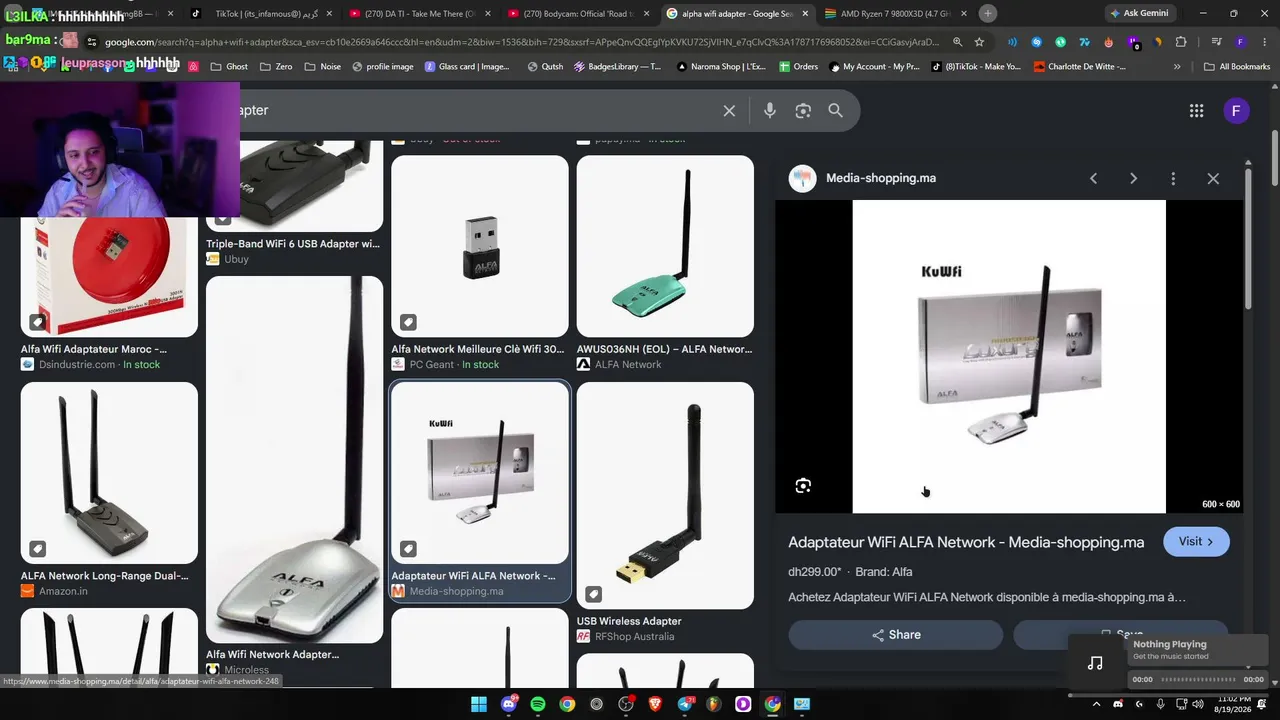Image resolution: width=1280 pixels, height=720 pixels.
Task: Open Discord from the taskbar
Action: point(509,704)
